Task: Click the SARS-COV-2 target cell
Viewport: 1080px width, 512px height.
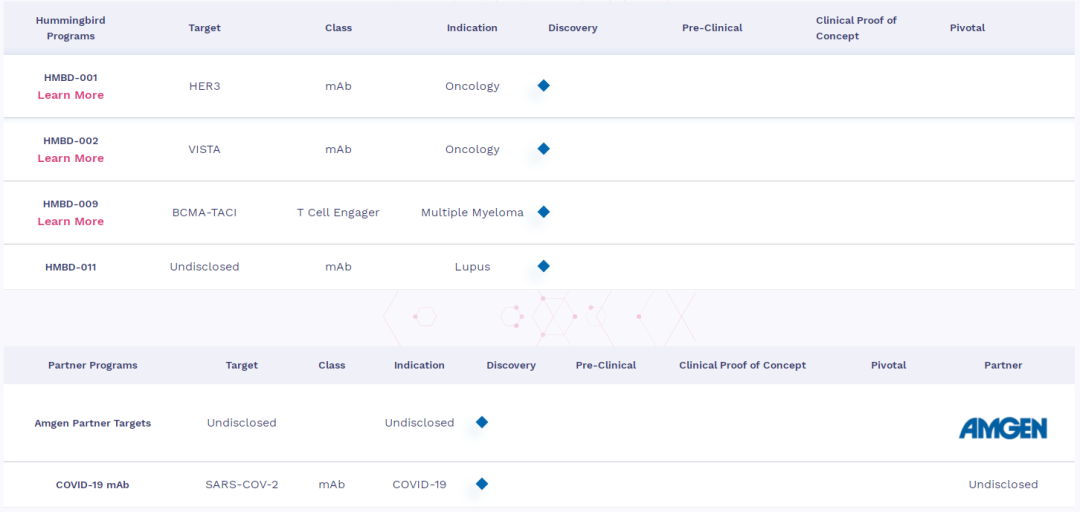Action: 242,484
